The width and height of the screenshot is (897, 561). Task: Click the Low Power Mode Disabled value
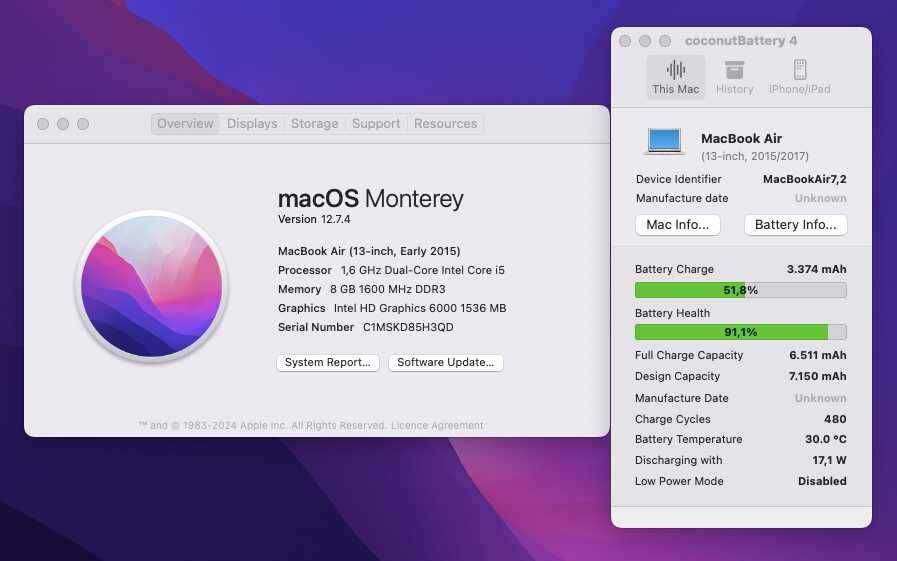pyautogui.click(x=822, y=482)
